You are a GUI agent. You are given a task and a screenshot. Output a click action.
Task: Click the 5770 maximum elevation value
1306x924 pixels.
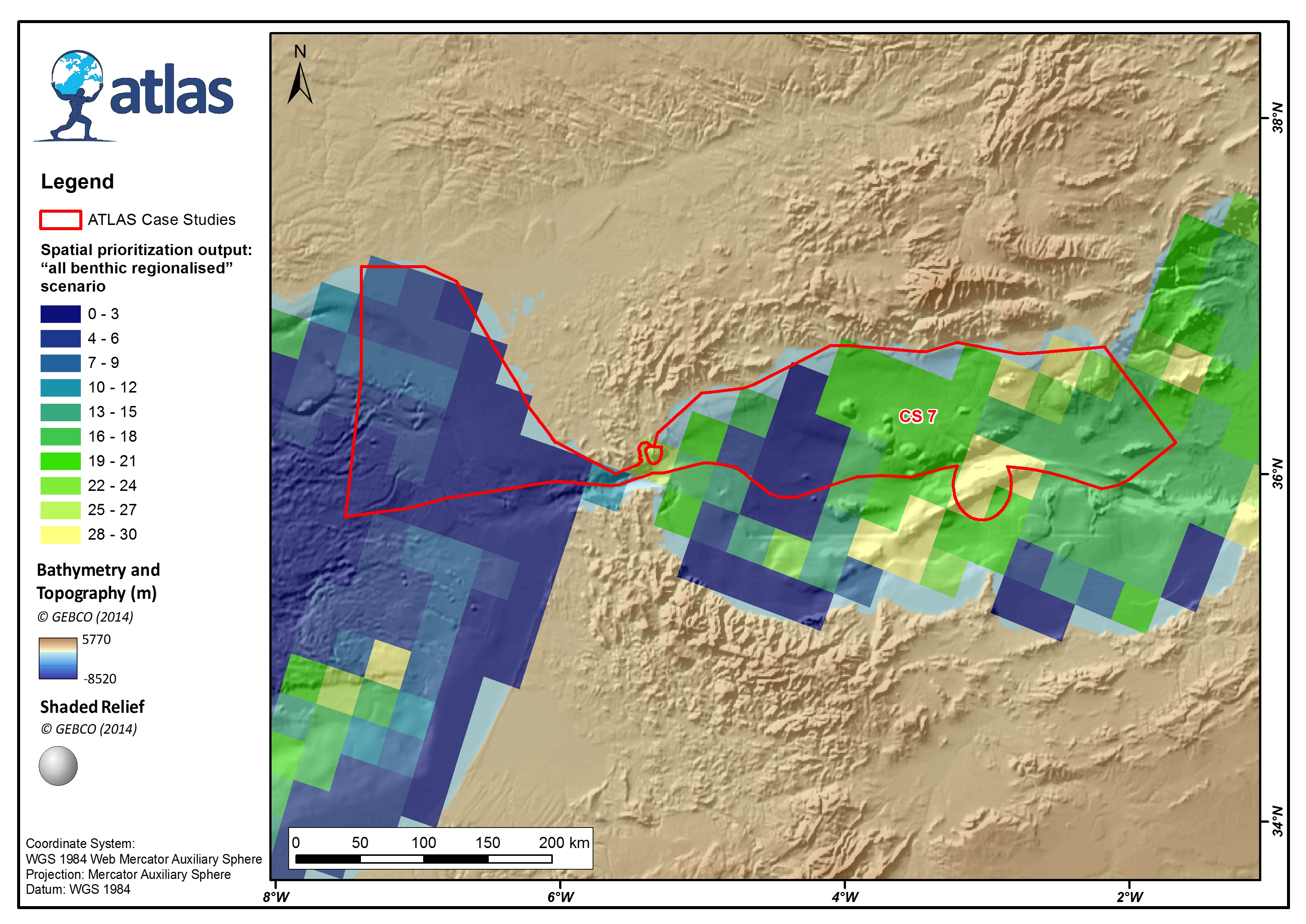96,639
